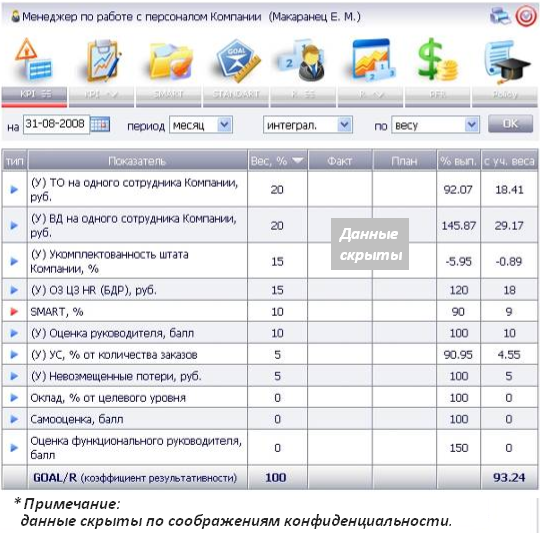Expand the интеграл. dropdown
The image size is (540, 533).
coord(344,124)
